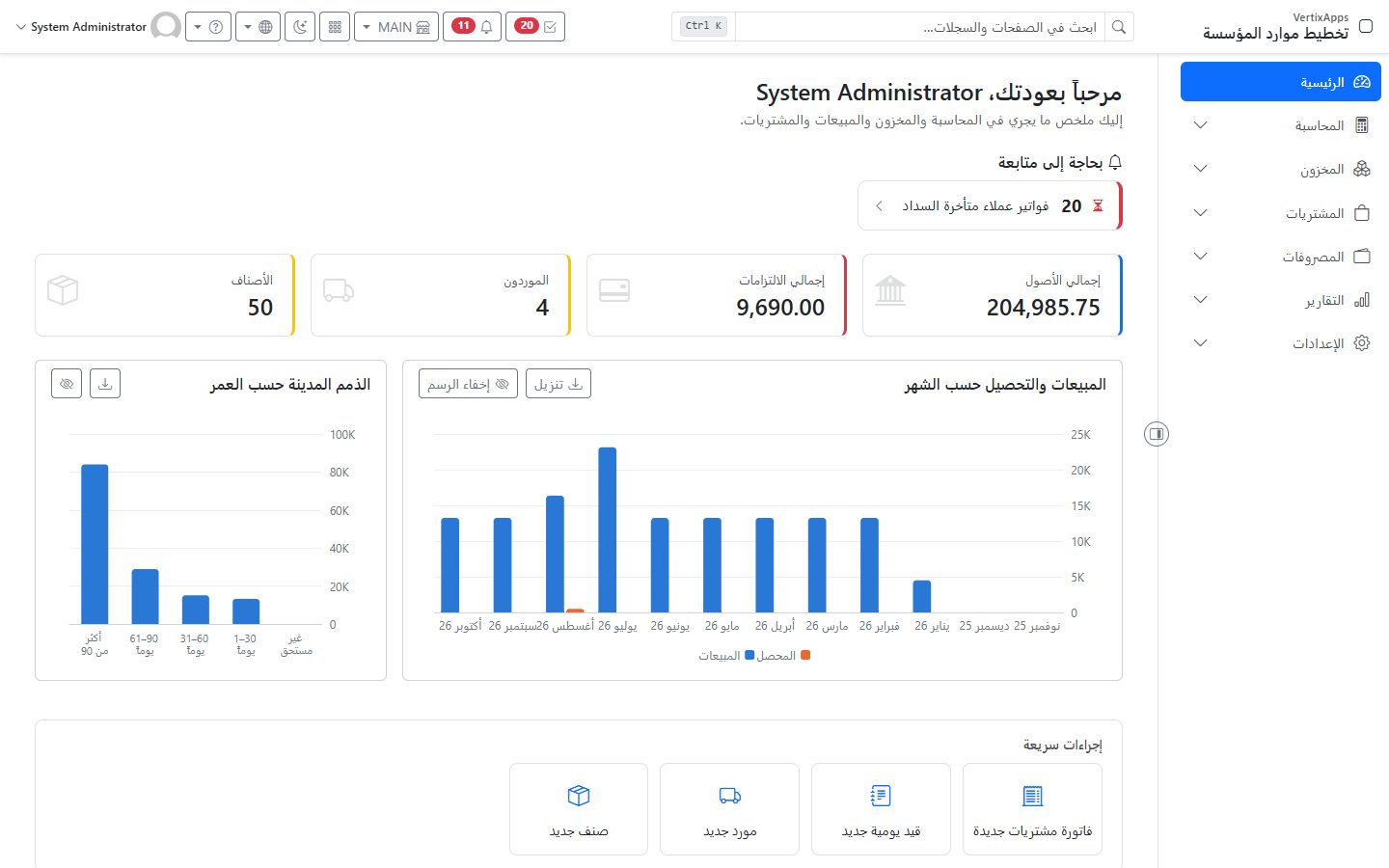Screen dimensions: 1389x868
Task: Click the card icon on إجمالي الالتزامات card
Action: 614,290
